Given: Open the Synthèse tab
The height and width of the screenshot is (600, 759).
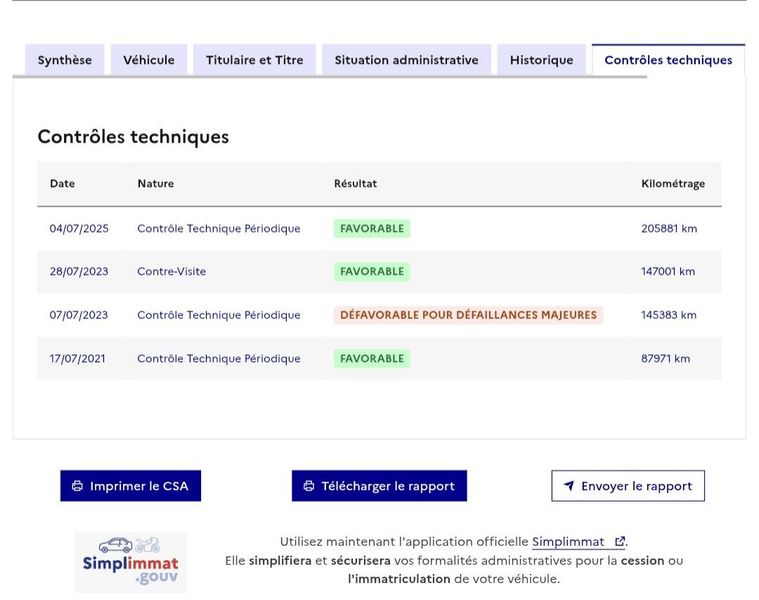Looking at the screenshot, I should click(x=64, y=60).
